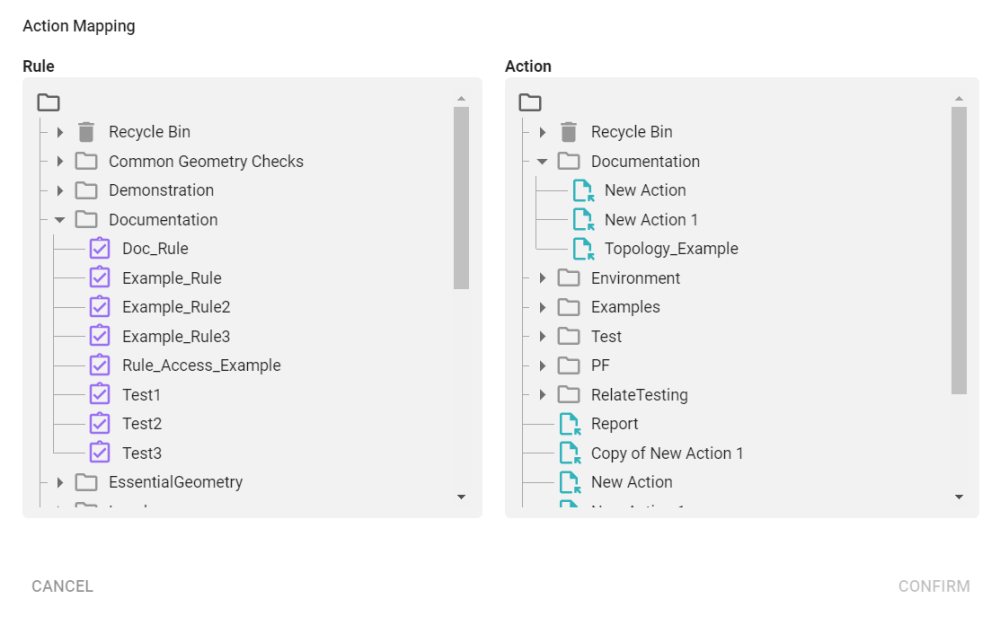1000x625 pixels.
Task: Click the Rule panel scrollbar thumb
Action: (x=461, y=197)
